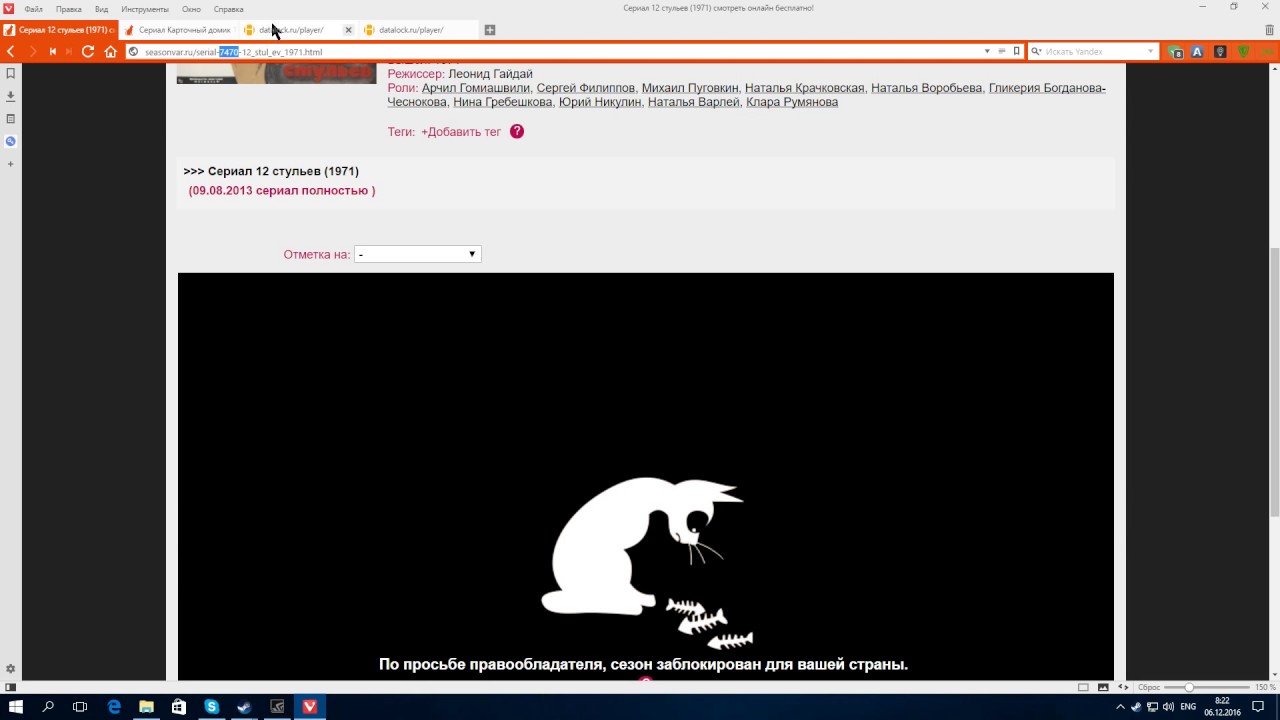The image size is (1280, 720).
Task: Open the Вид menu
Action: [x=102, y=9]
